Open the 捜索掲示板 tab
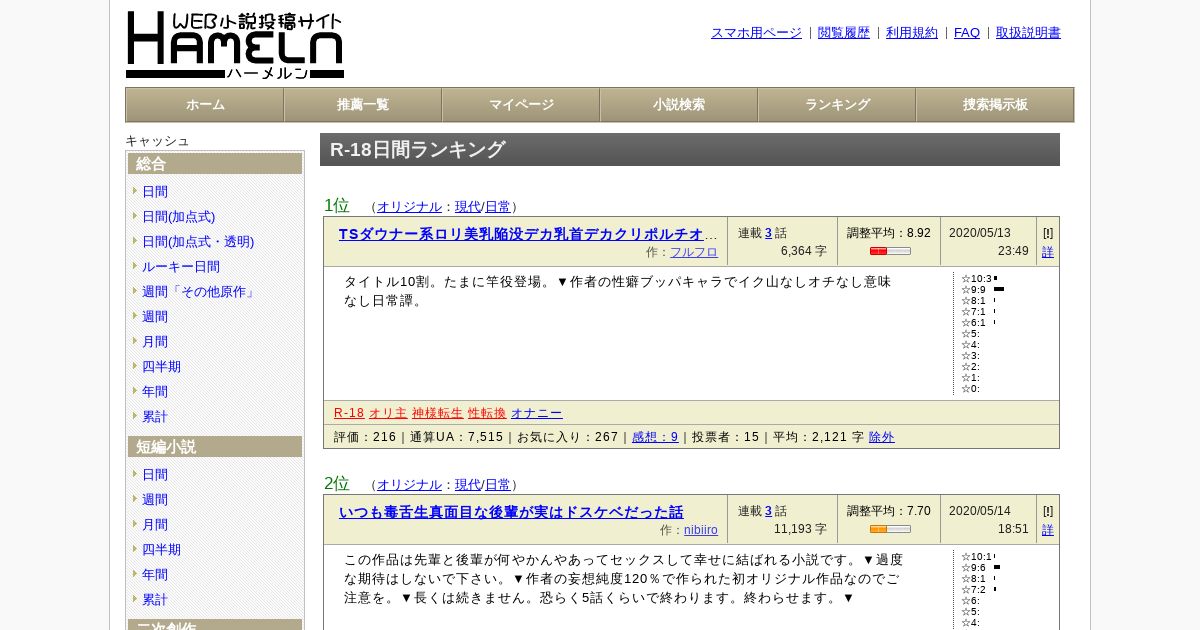Image resolution: width=1200 pixels, height=630 pixels. coord(995,105)
